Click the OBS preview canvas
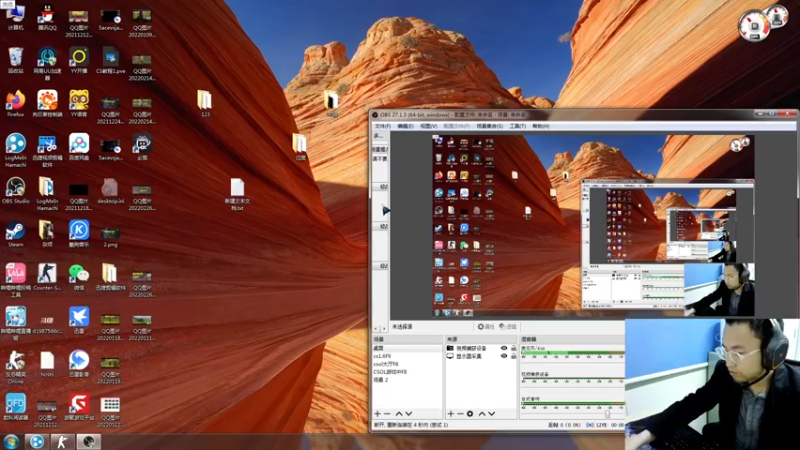The width and height of the screenshot is (800, 450). (x=593, y=226)
